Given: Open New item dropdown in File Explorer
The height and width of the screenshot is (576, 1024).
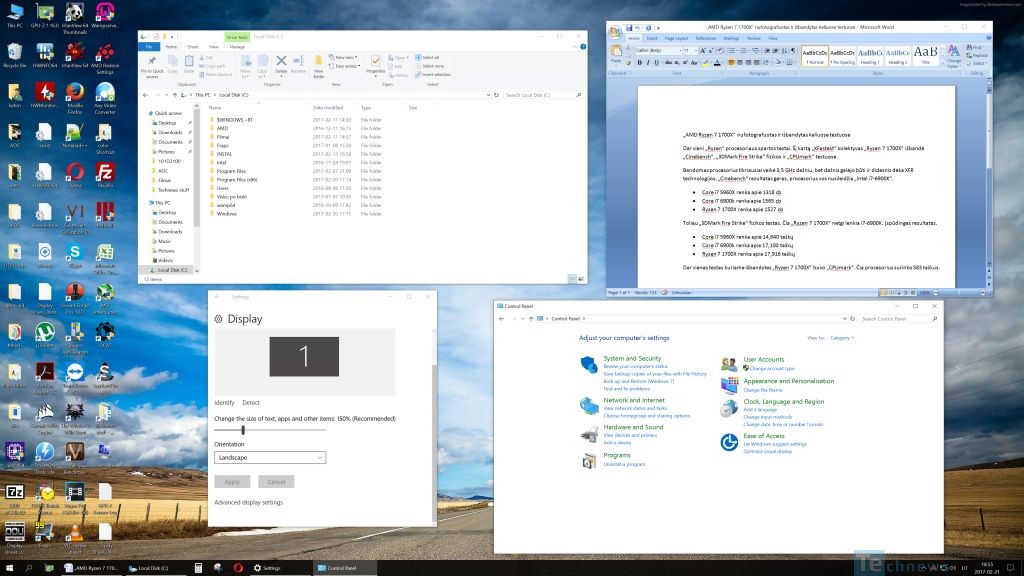Looking at the screenshot, I should [343, 57].
